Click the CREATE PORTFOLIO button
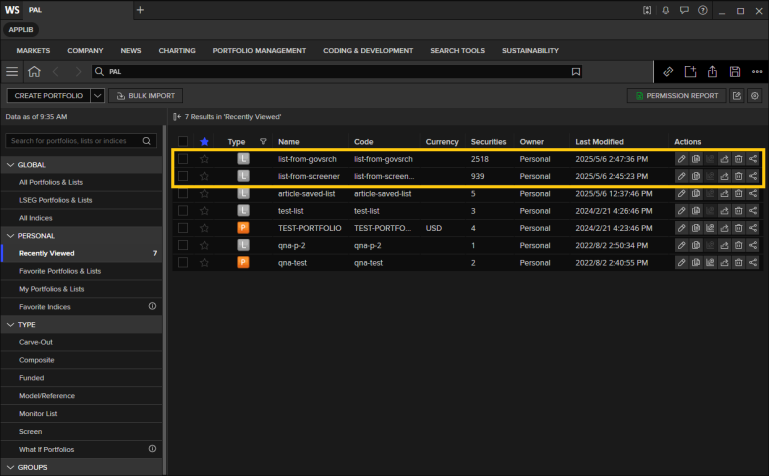Screen dimensions: 769x476 pos(49,96)
